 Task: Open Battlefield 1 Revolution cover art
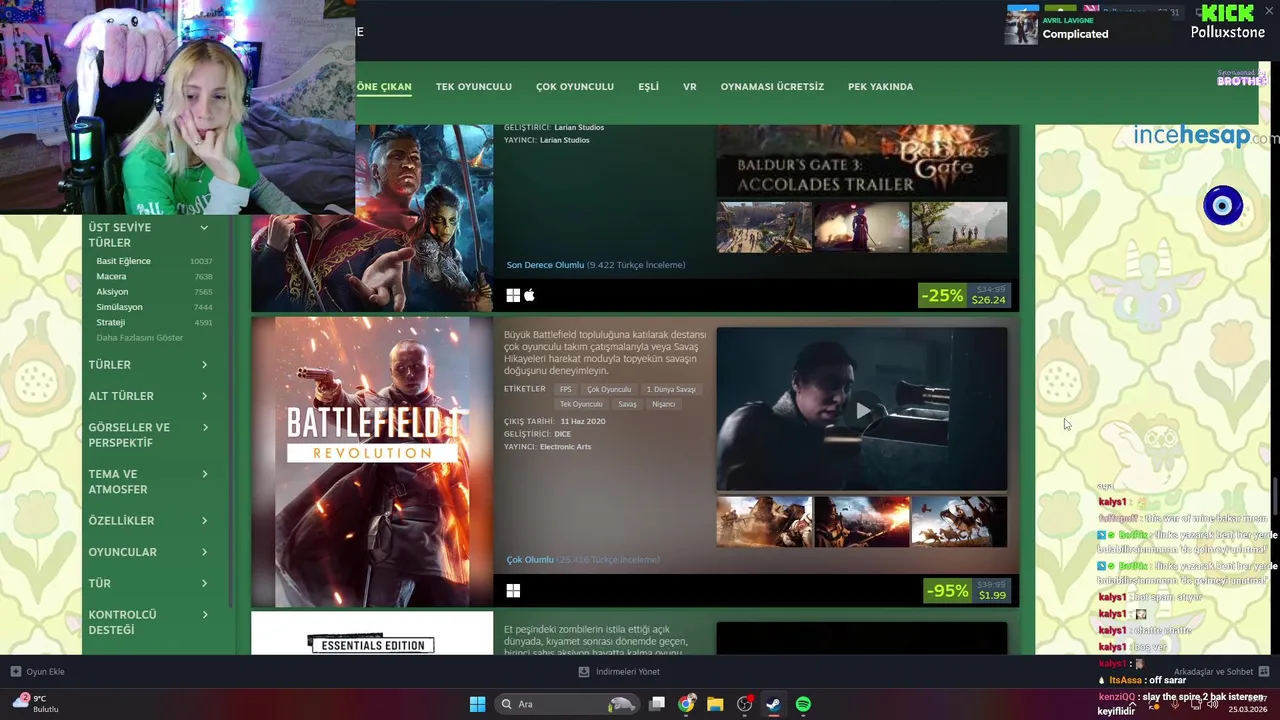(372, 462)
